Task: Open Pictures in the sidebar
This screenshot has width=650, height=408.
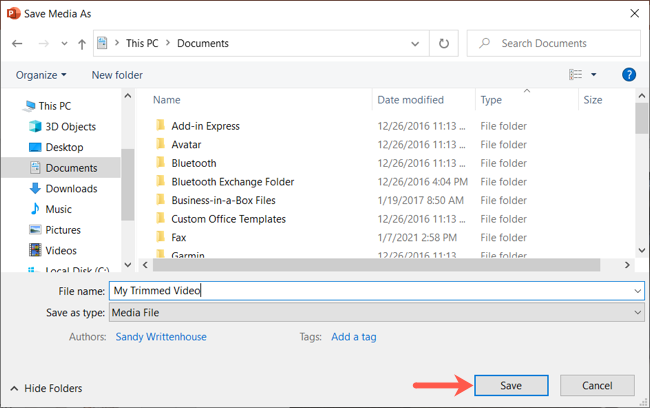Action: click(55, 230)
